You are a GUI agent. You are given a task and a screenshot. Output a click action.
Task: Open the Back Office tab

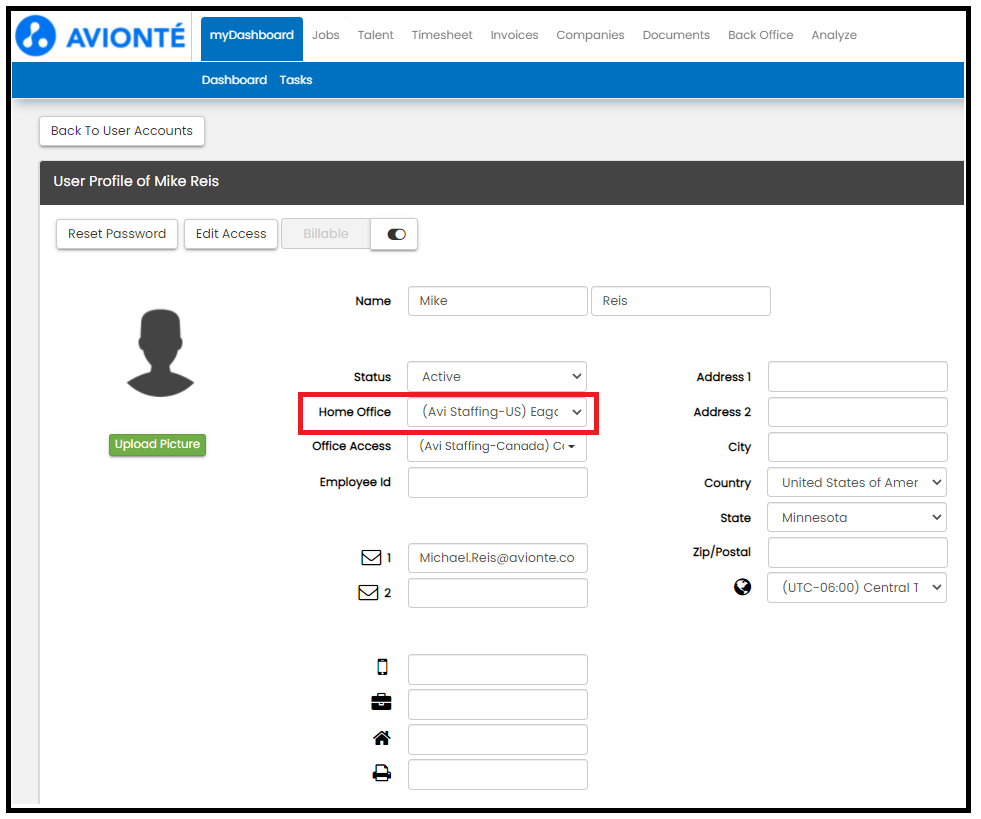pyautogui.click(x=761, y=35)
